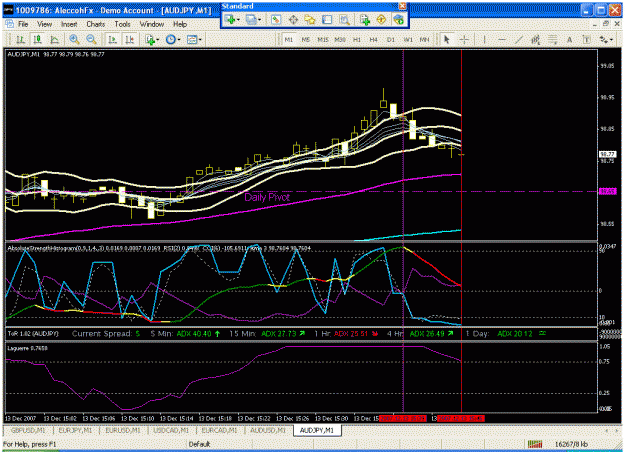Click the 16267/8 kb connection status
This screenshot has height=452, width=625.
point(571,444)
